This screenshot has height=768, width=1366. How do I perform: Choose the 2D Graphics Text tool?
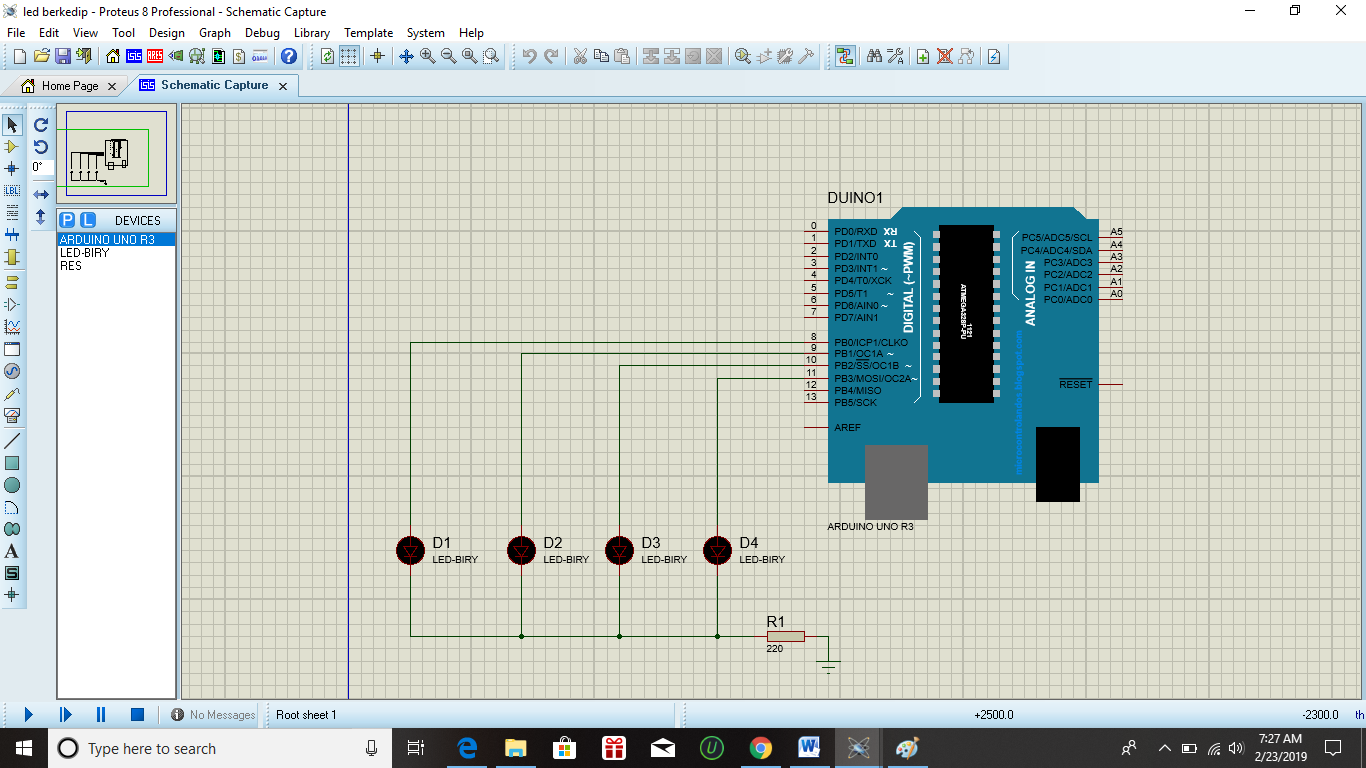(12, 551)
